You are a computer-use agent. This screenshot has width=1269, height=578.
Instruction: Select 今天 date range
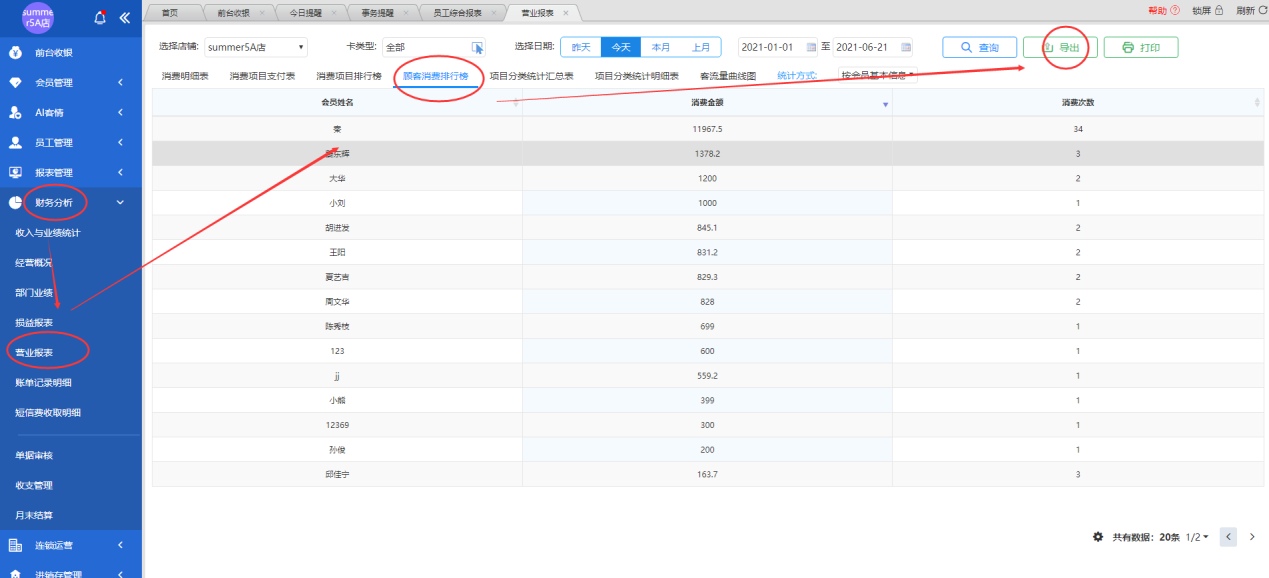pyautogui.click(x=621, y=47)
